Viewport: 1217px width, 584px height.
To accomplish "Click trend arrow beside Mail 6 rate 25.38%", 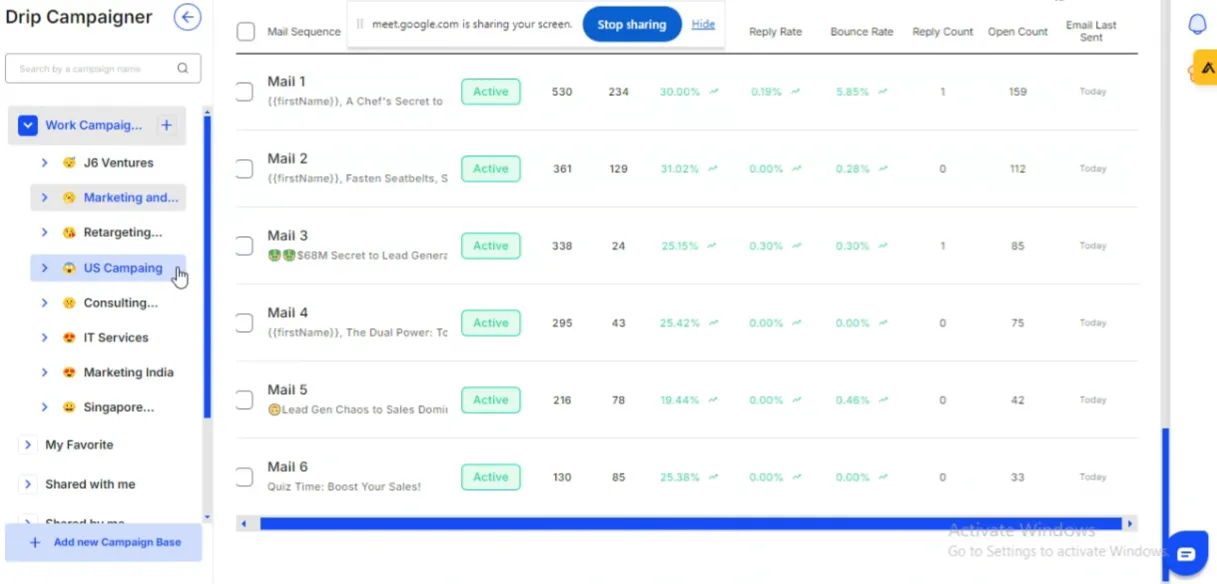I will [714, 477].
